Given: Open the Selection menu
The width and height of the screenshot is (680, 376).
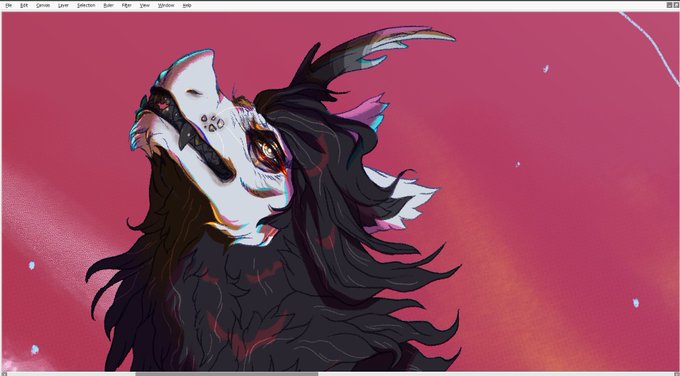Looking at the screenshot, I should [x=86, y=6].
